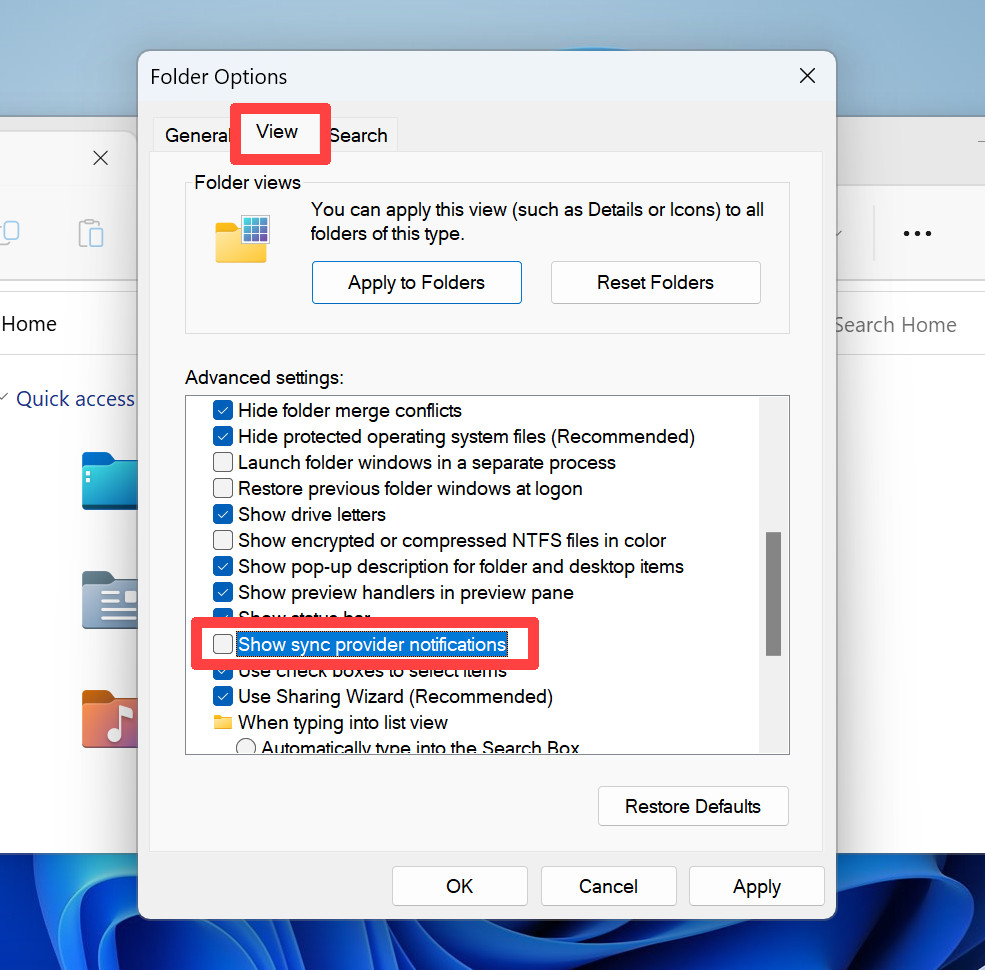Viewport: 985px width, 970px height.
Task: Click Apply to Folders
Action: (x=416, y=282)
